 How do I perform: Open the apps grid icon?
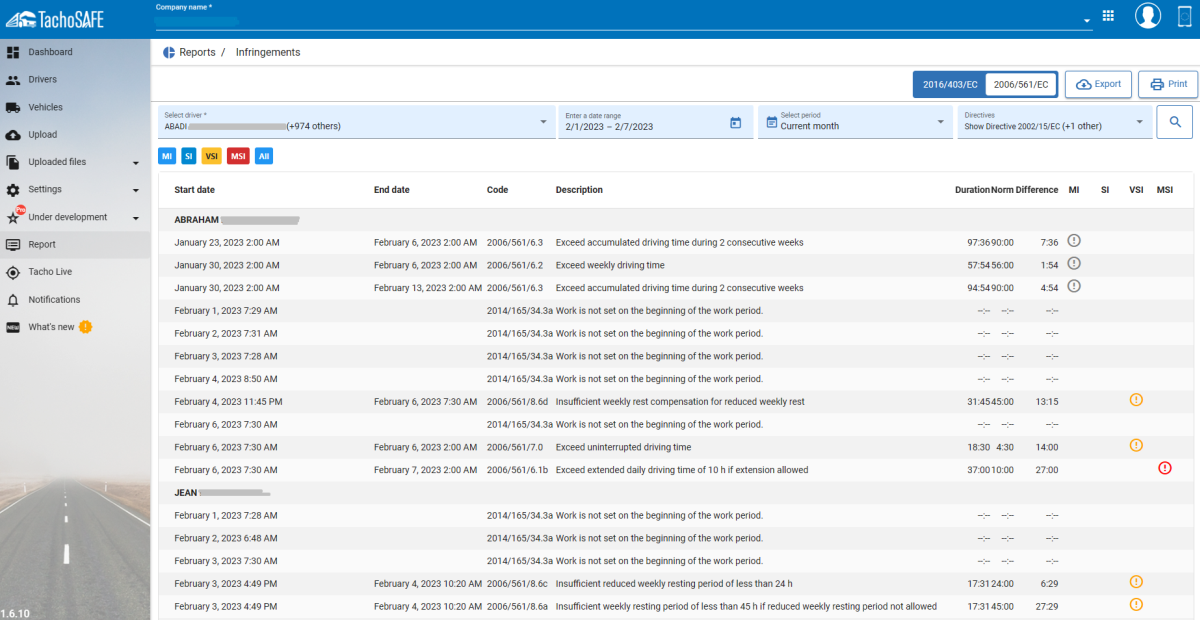point(1108,16)
